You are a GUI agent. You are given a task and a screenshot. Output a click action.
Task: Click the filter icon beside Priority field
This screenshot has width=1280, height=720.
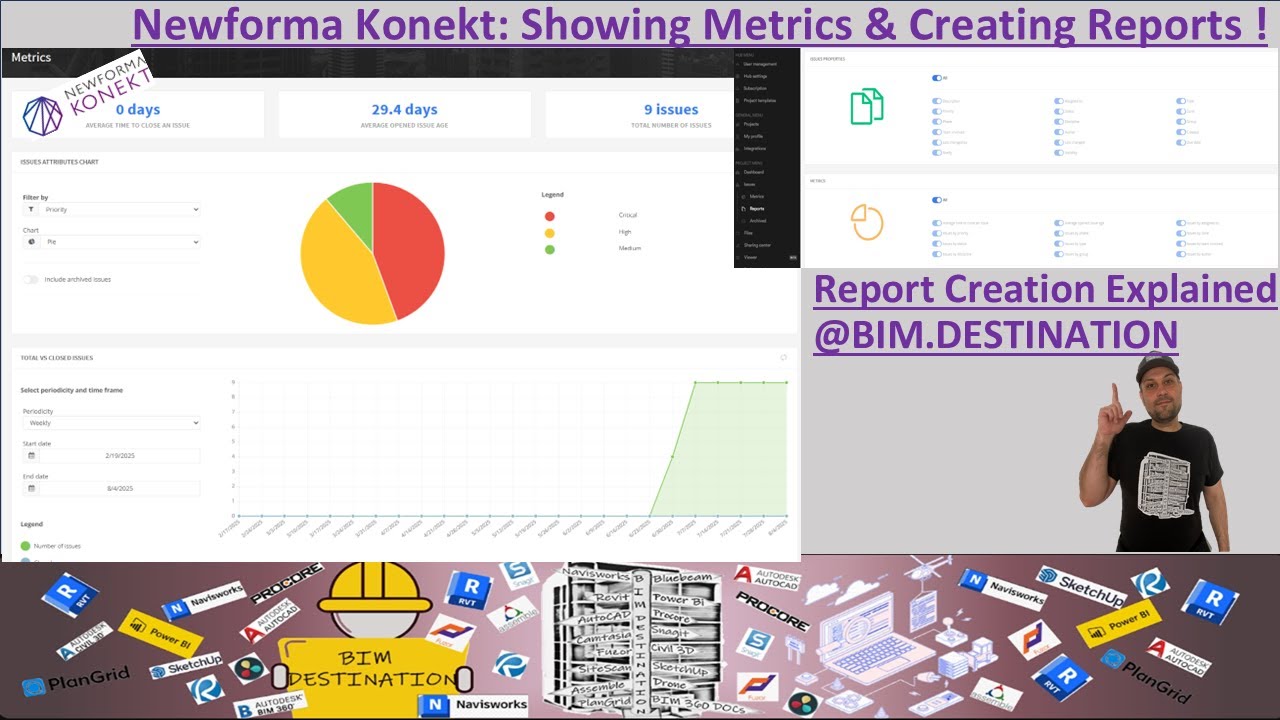30,210
